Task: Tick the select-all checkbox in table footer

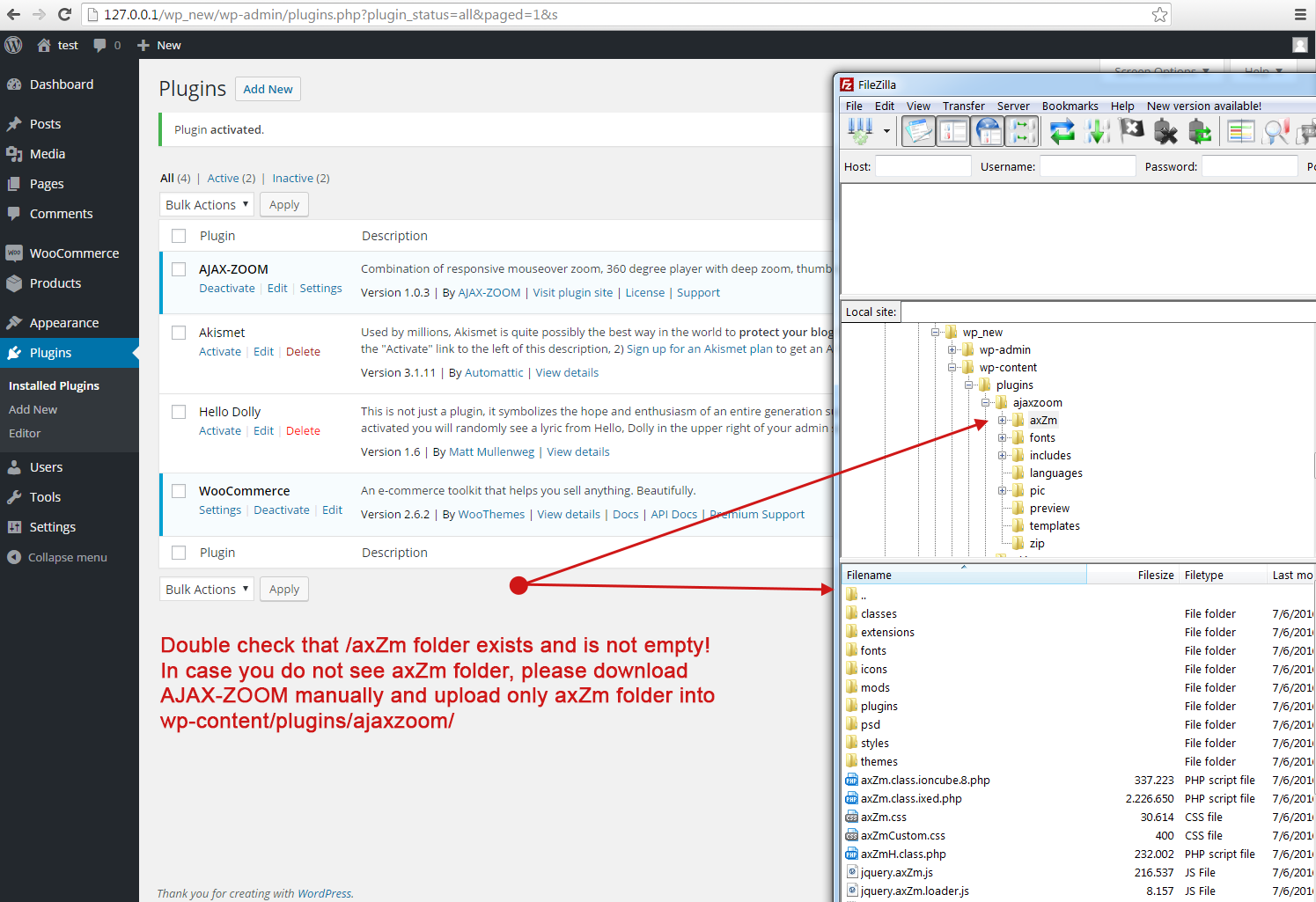Action: click(179, 553)
